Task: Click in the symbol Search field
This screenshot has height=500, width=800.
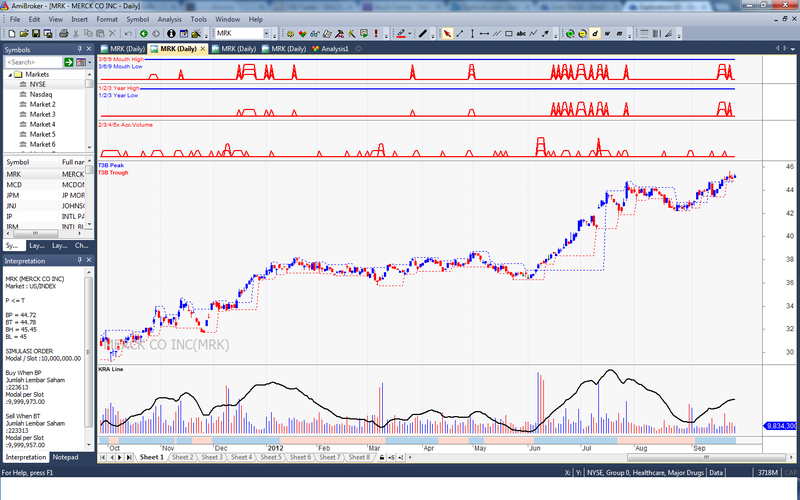Action: click(34, 62)
